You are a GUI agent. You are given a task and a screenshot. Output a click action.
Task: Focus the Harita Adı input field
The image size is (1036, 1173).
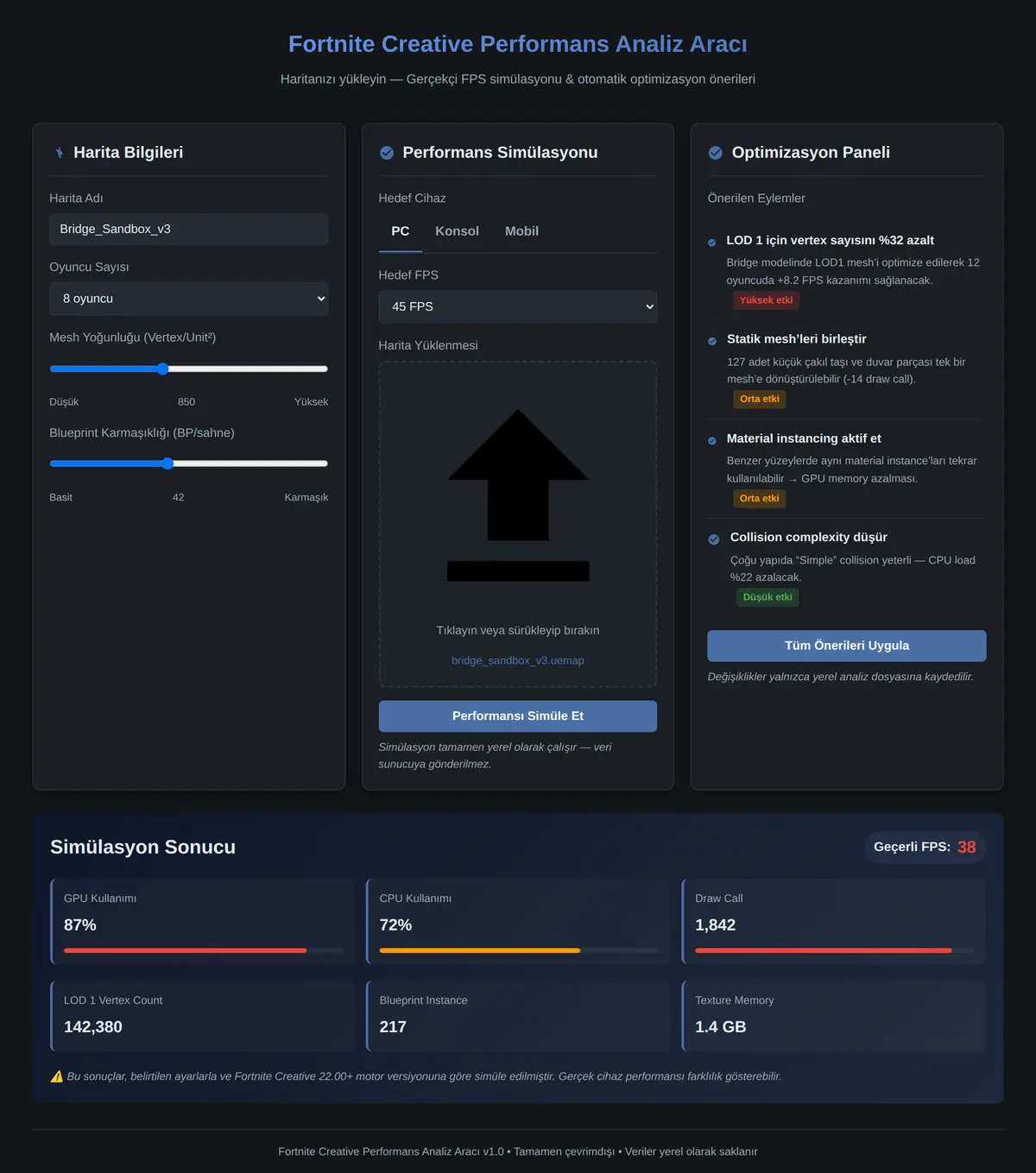(189, 229)
